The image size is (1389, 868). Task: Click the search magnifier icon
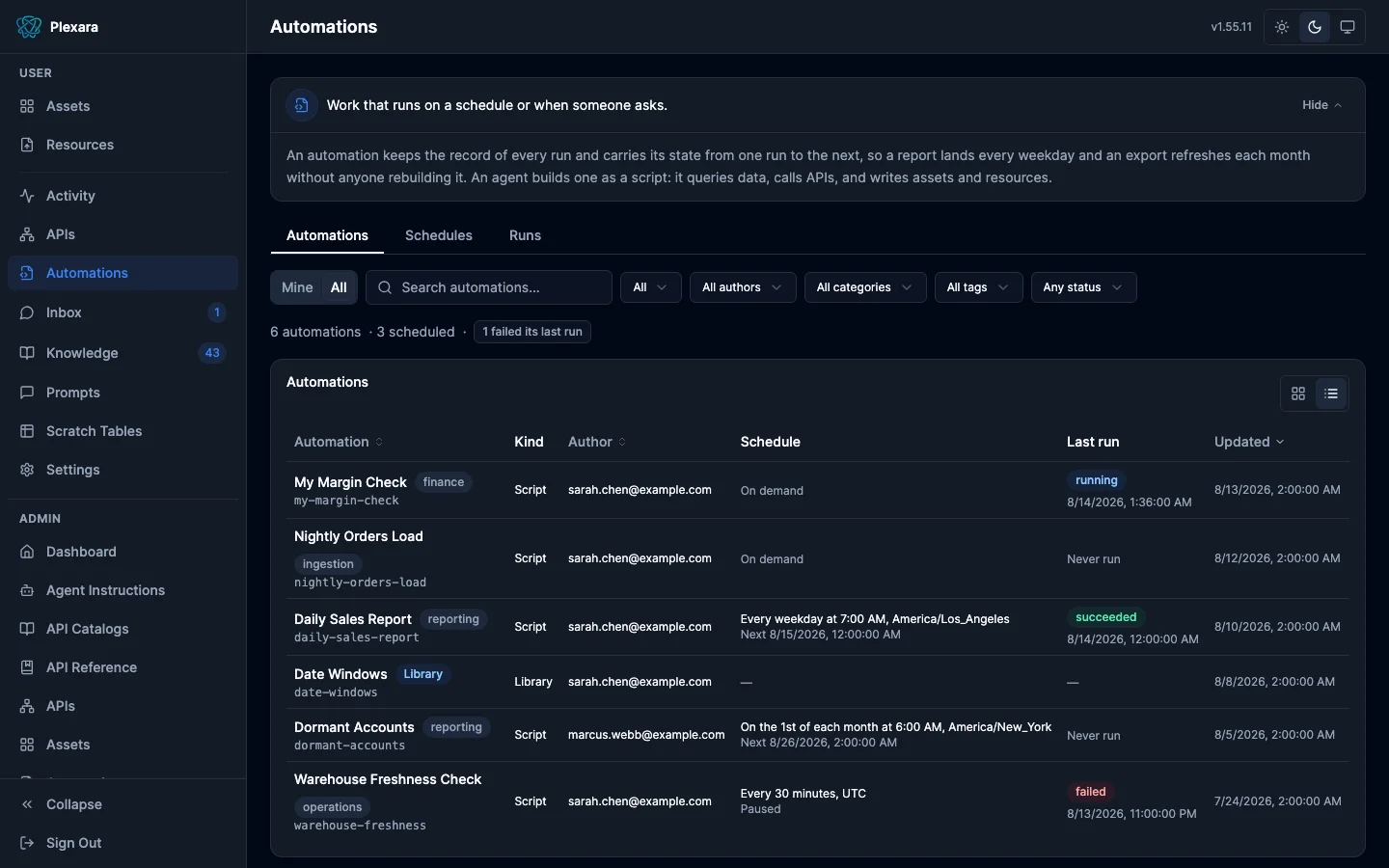[385, 287]
